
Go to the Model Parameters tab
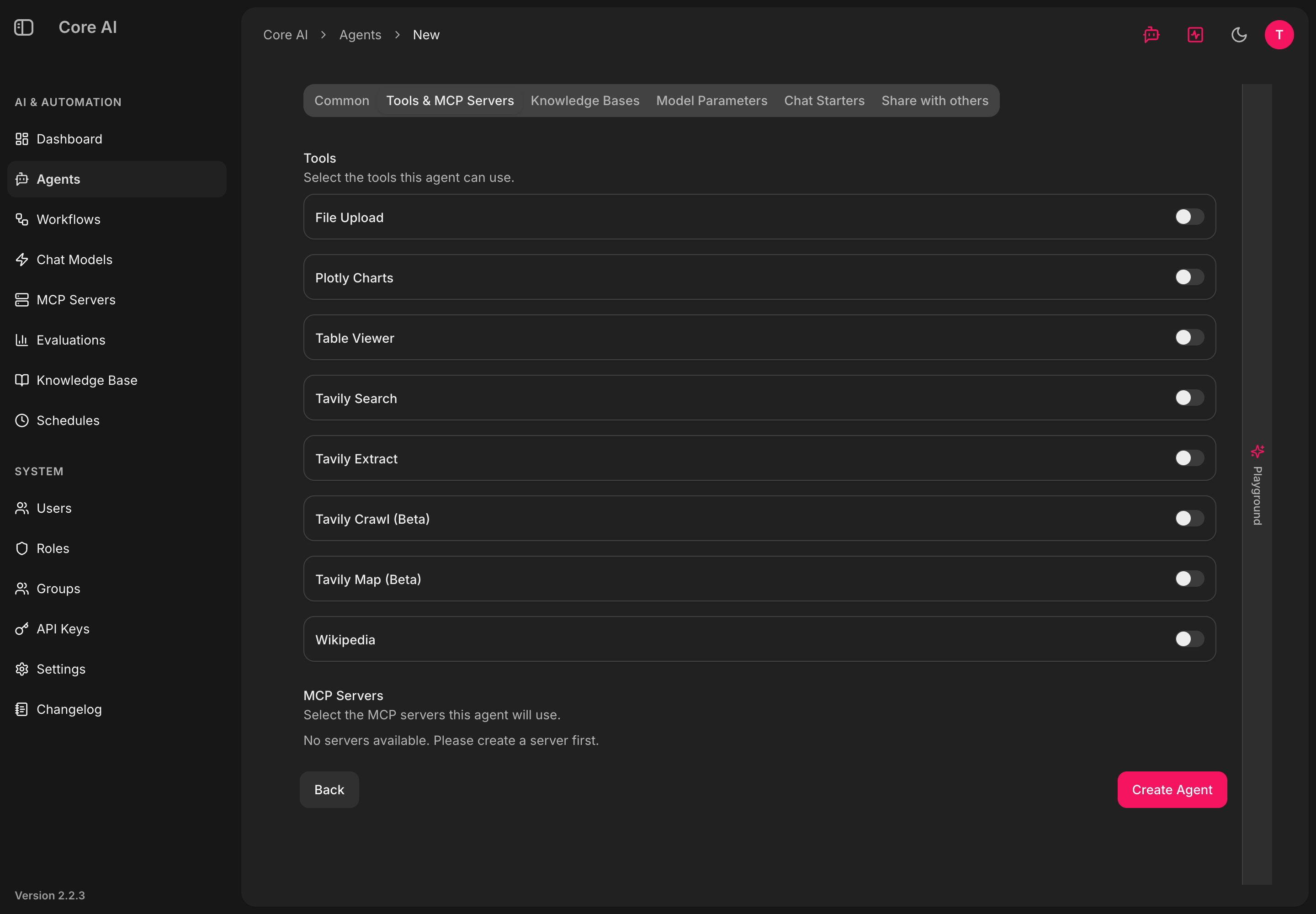pyautogui.click(x=711, y=101)
